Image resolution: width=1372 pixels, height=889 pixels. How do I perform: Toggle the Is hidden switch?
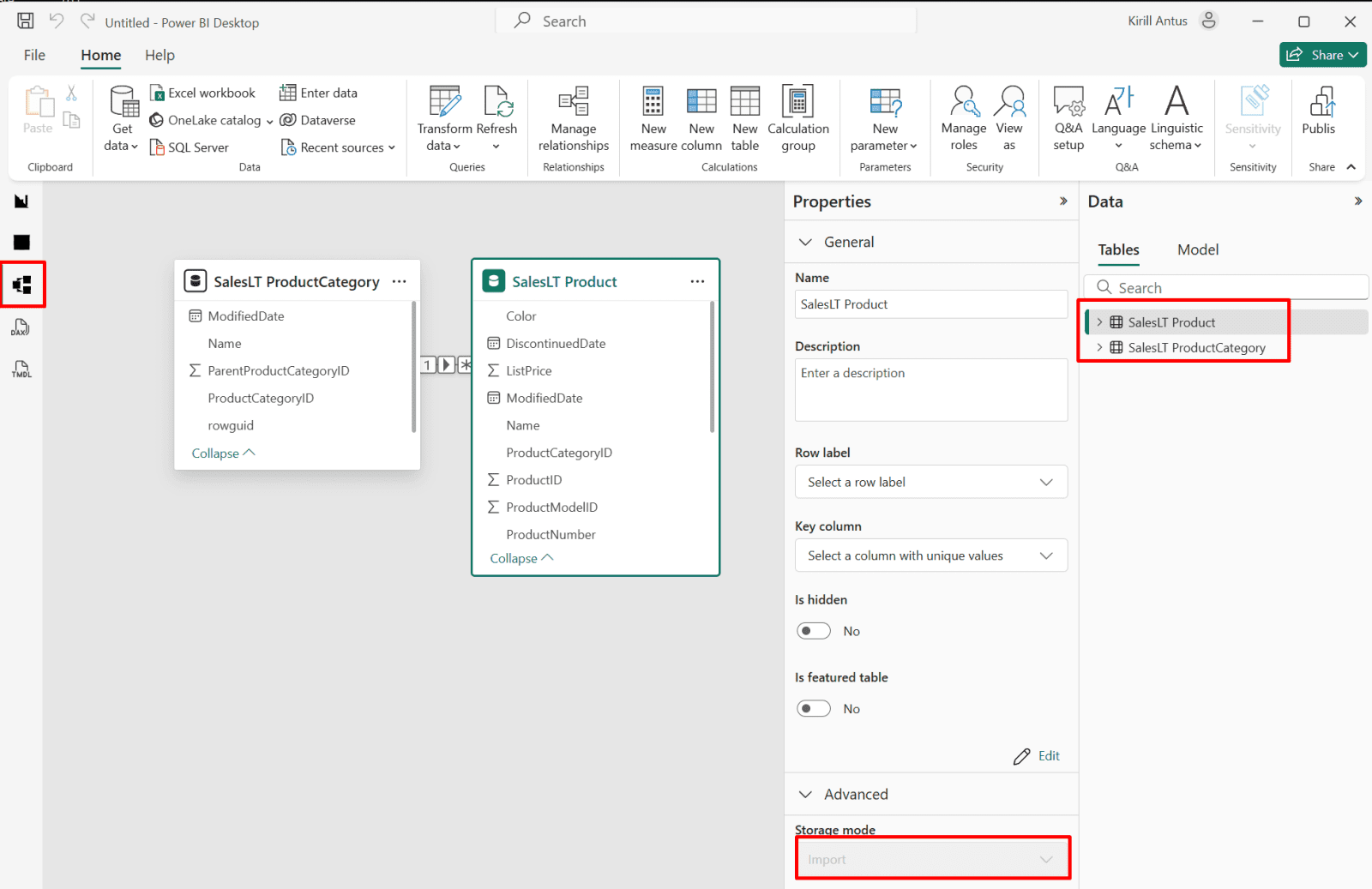[x=813, y=631]
